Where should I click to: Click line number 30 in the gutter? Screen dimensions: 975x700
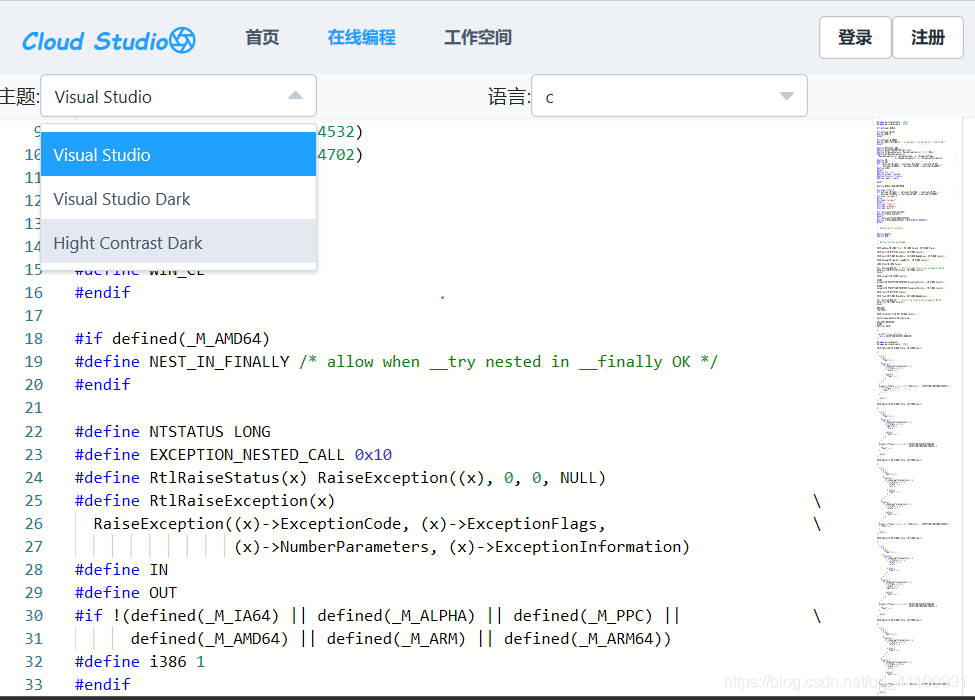34,615
